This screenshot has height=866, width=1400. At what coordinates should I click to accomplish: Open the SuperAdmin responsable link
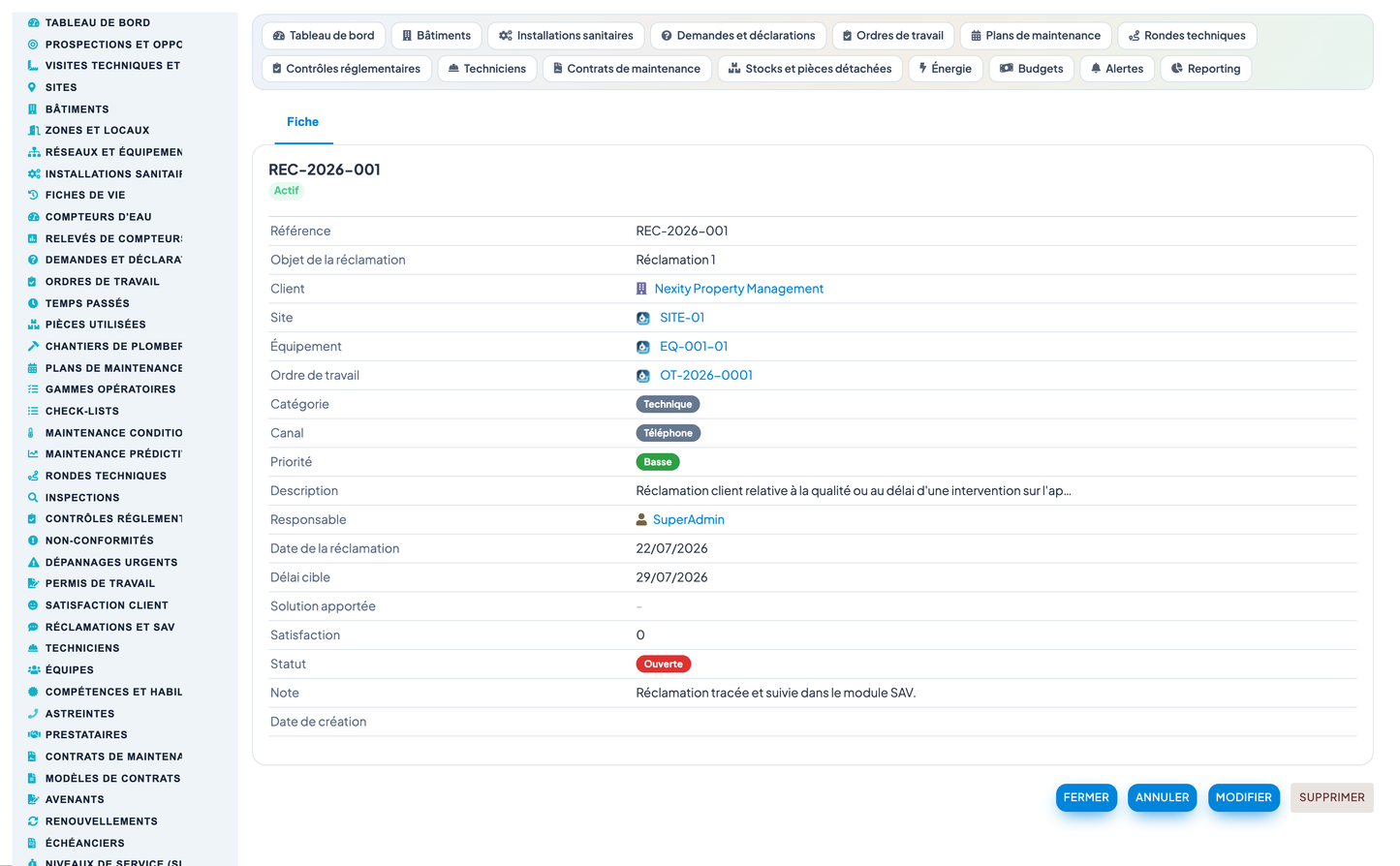(x=689, y=520)
